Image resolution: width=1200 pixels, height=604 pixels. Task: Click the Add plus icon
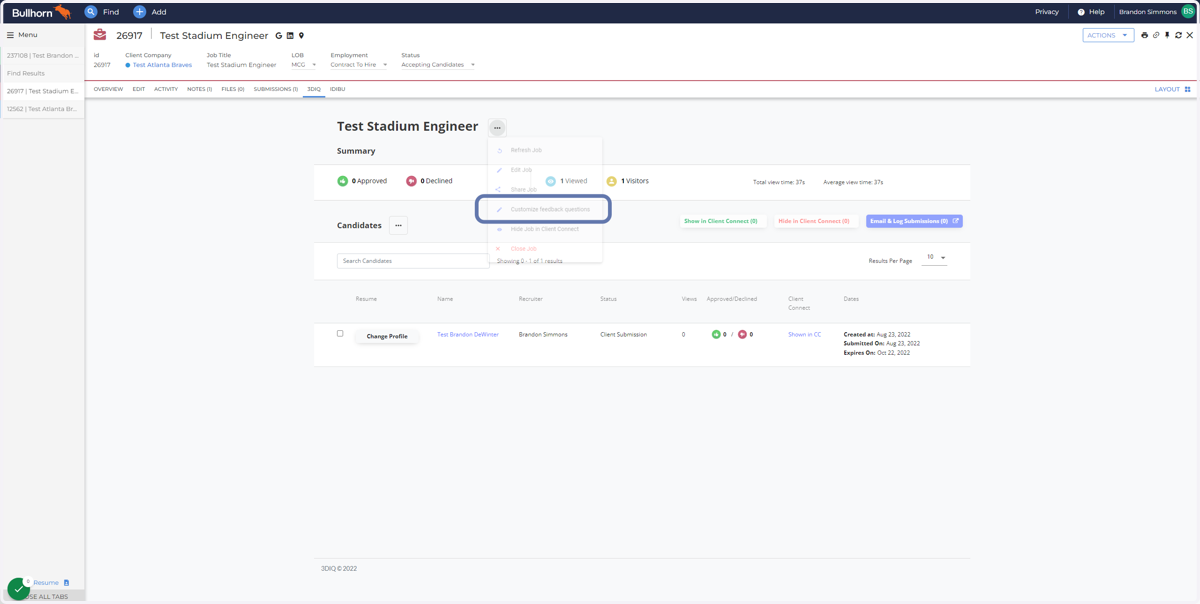139,12
